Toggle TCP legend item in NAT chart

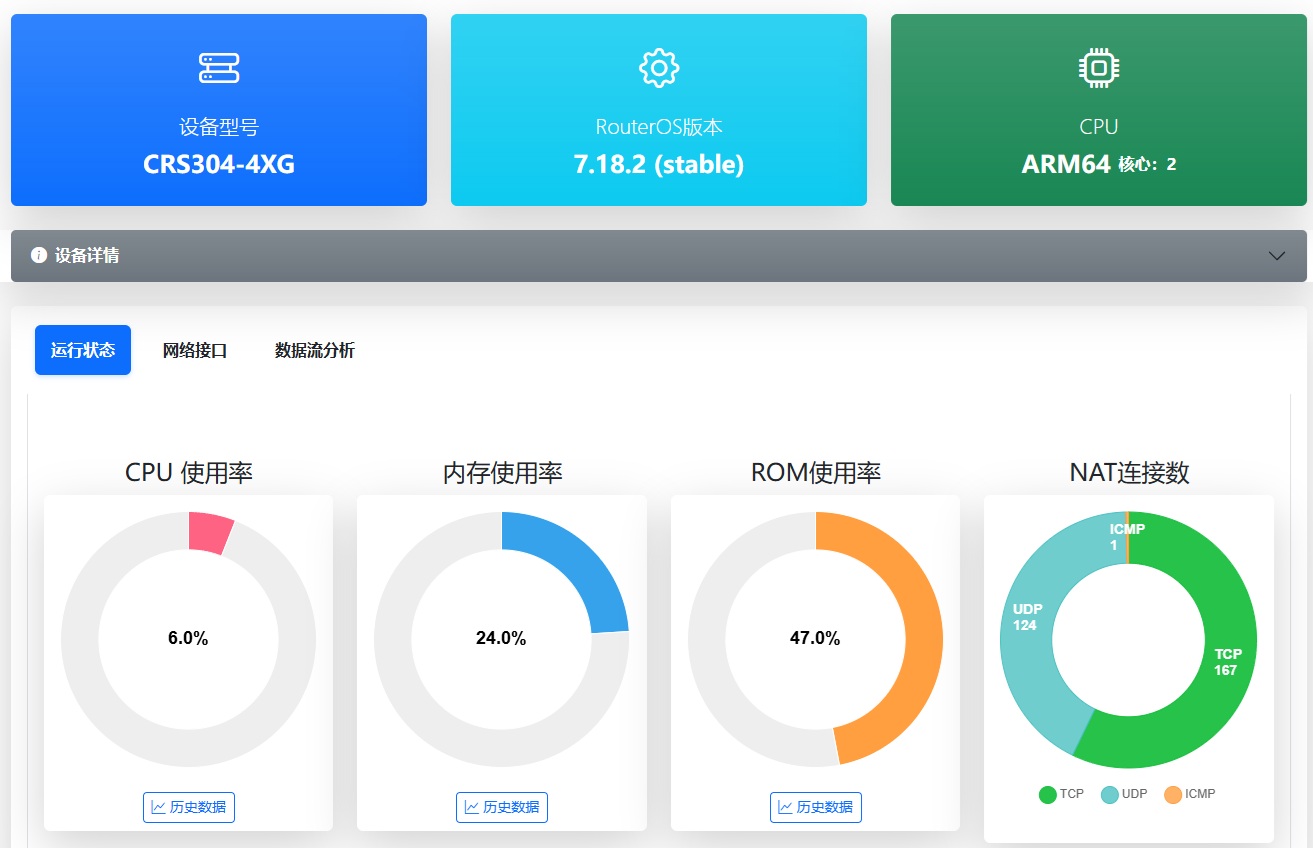click(1061, 794)
